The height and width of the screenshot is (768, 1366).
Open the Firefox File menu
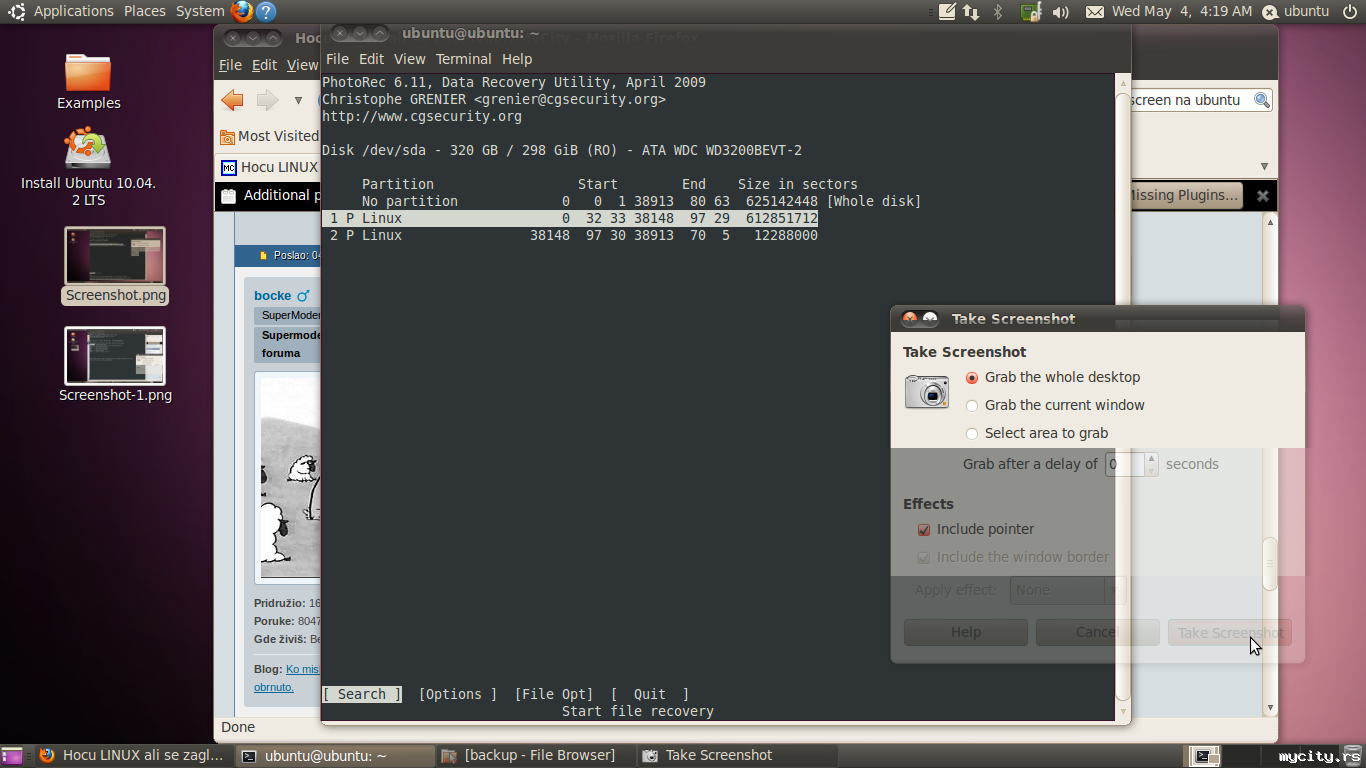point(231,65)
